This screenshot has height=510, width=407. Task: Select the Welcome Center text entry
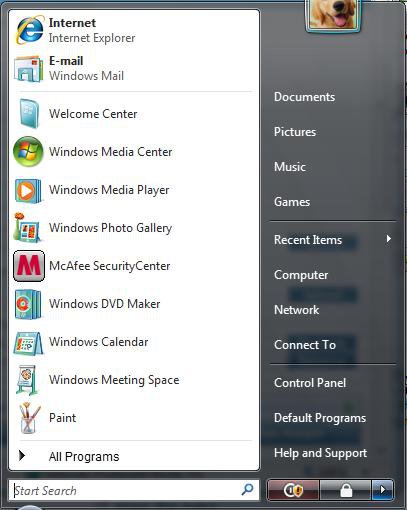coord(93,114)
